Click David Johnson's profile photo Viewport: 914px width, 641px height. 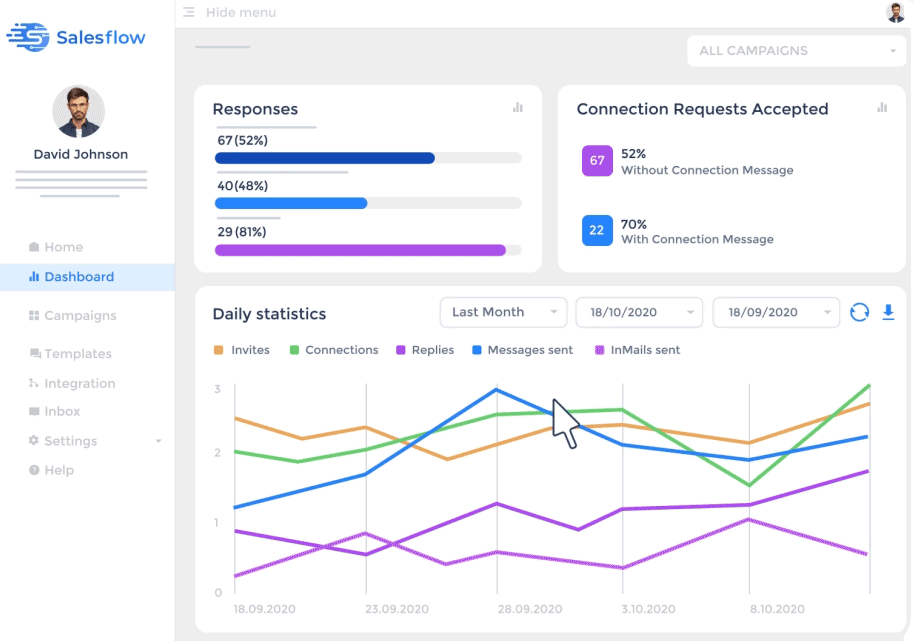tap(79, 111)
